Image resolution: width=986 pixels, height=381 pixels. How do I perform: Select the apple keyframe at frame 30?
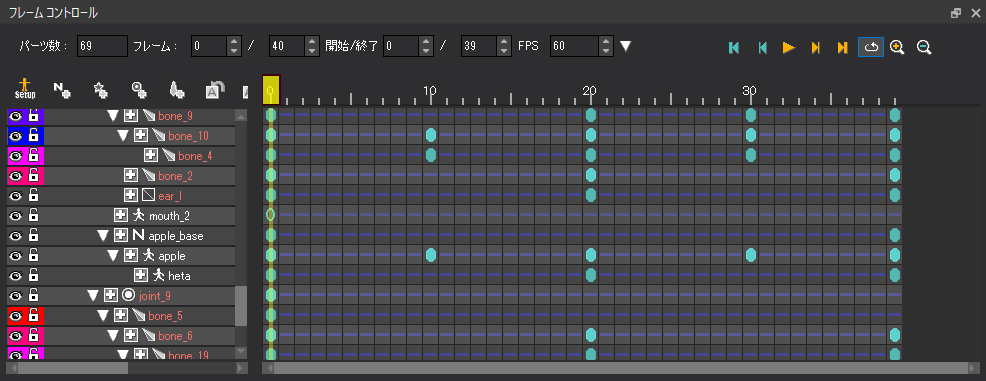tap(750, 255)
